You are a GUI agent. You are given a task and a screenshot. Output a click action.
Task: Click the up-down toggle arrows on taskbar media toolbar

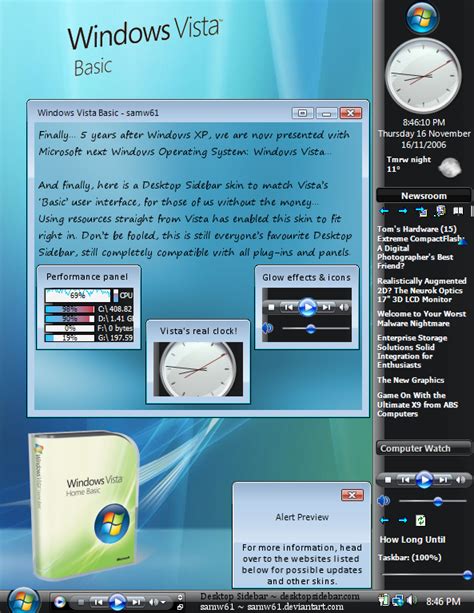click(180, 597)
